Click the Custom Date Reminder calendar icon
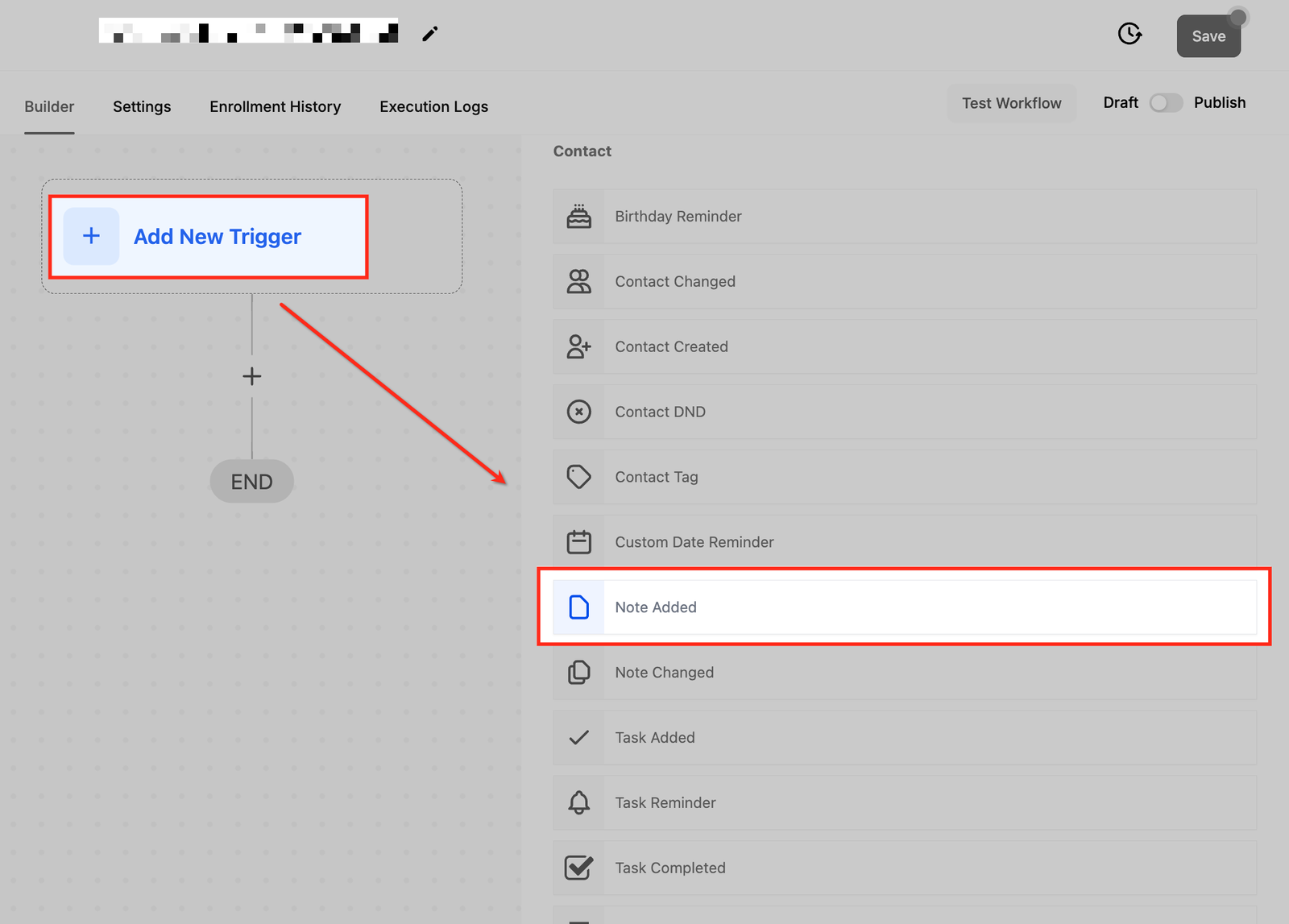This screenshot has width=1289, height=924. (x=578, y=542)
